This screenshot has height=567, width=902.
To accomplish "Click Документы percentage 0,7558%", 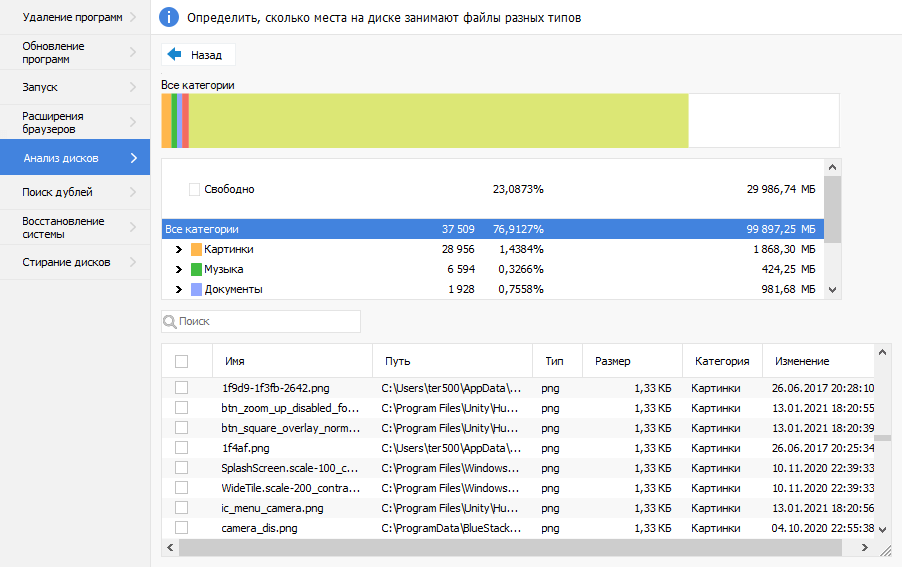I will (x=521, y=289).
